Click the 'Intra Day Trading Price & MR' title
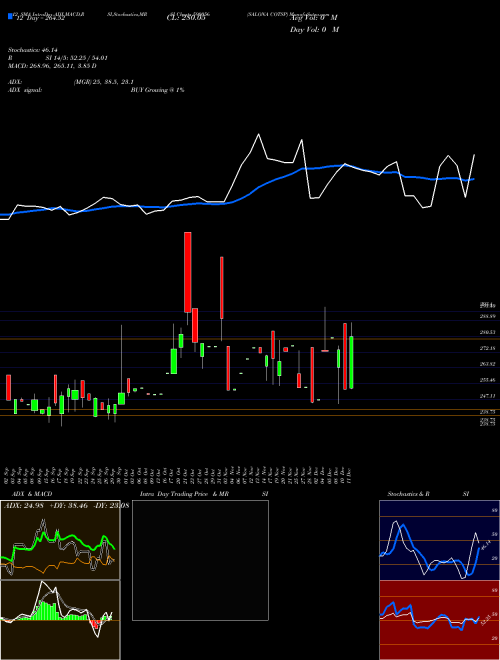 pos(186,494)
